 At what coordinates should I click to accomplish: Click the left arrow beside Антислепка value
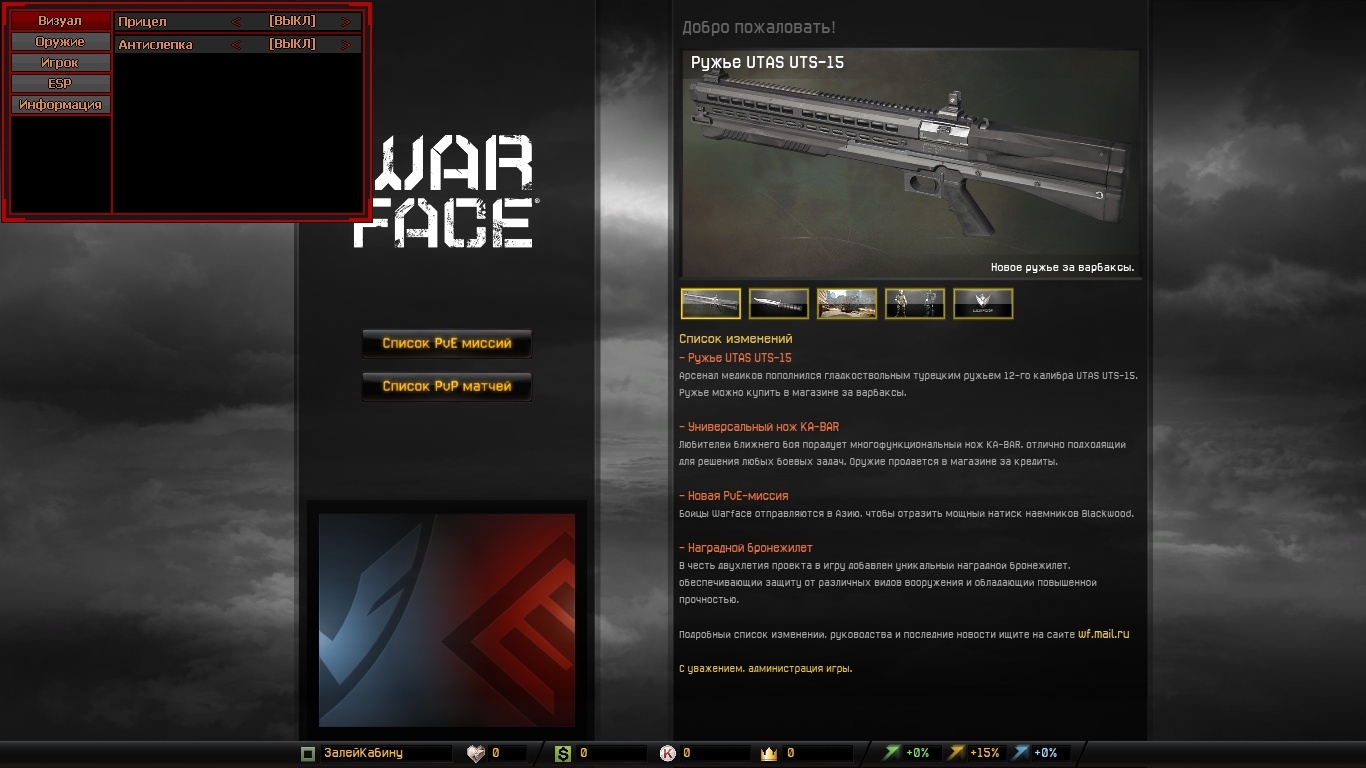tap(236, 44)
